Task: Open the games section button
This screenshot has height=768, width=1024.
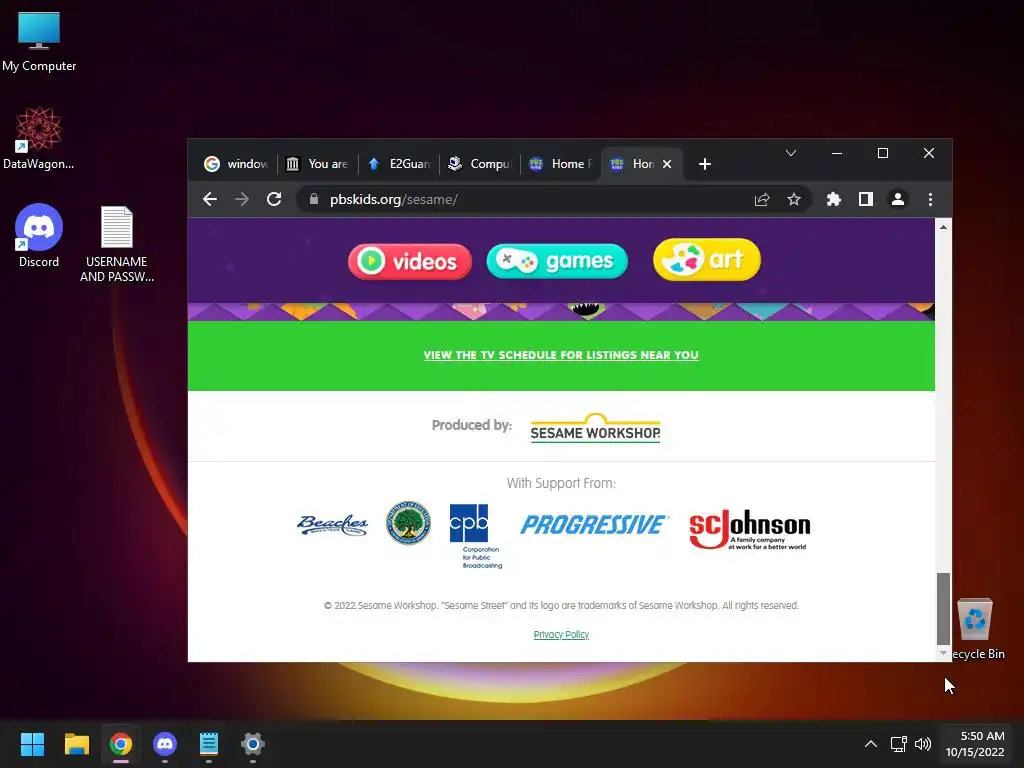Action: (x=557, y=261)
